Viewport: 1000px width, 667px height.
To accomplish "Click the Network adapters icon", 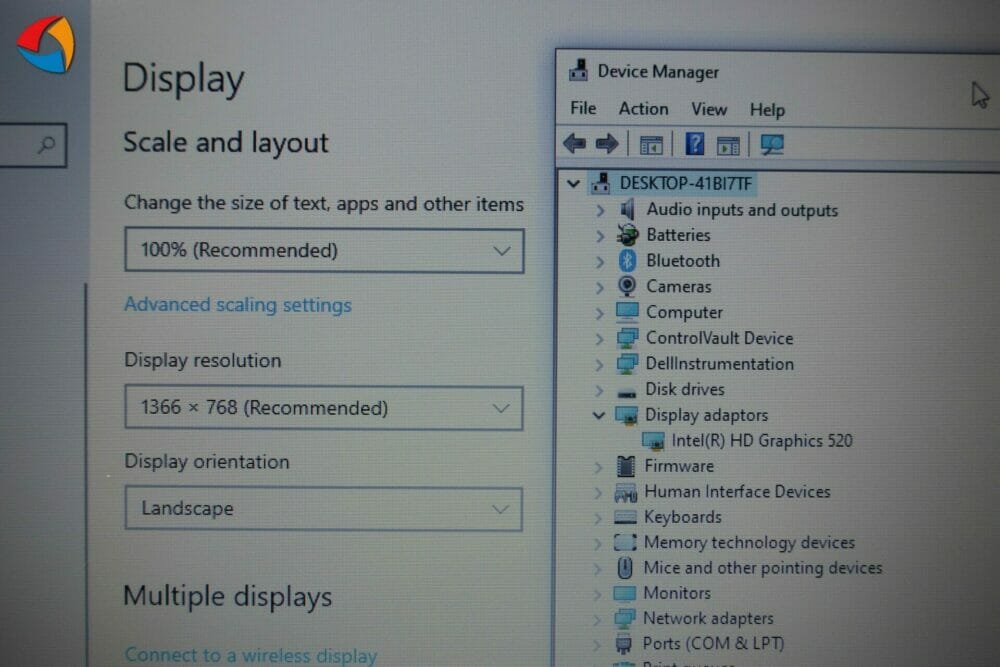I will point(625,618).
